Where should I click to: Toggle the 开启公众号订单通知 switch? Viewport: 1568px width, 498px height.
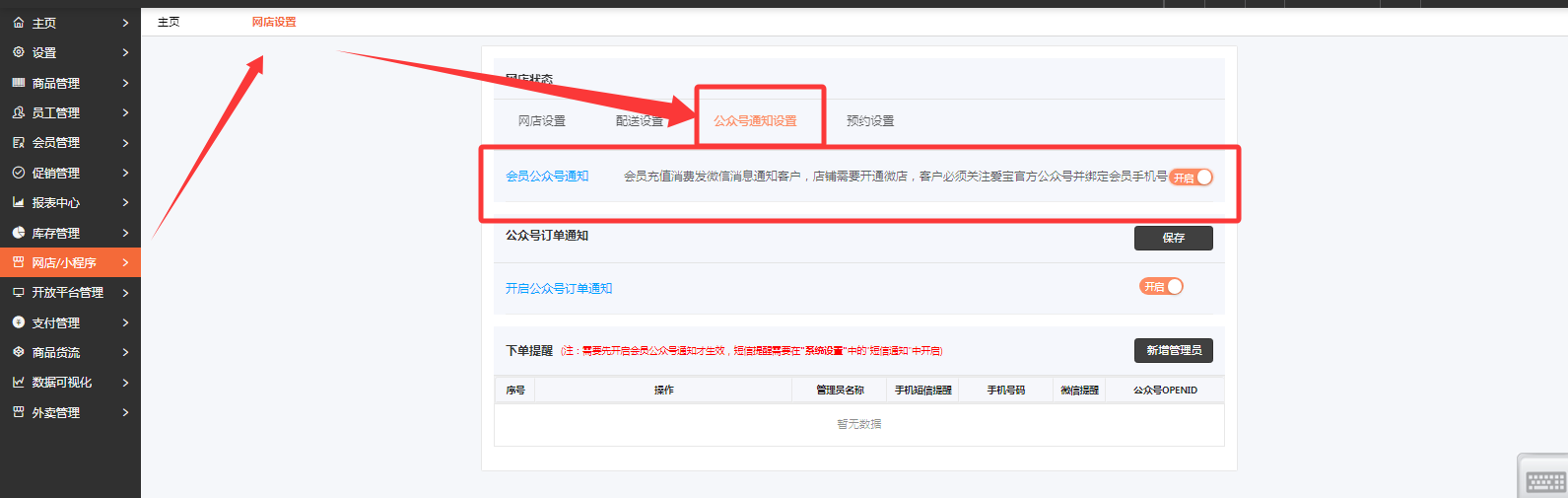click(x=1162, y=287)
